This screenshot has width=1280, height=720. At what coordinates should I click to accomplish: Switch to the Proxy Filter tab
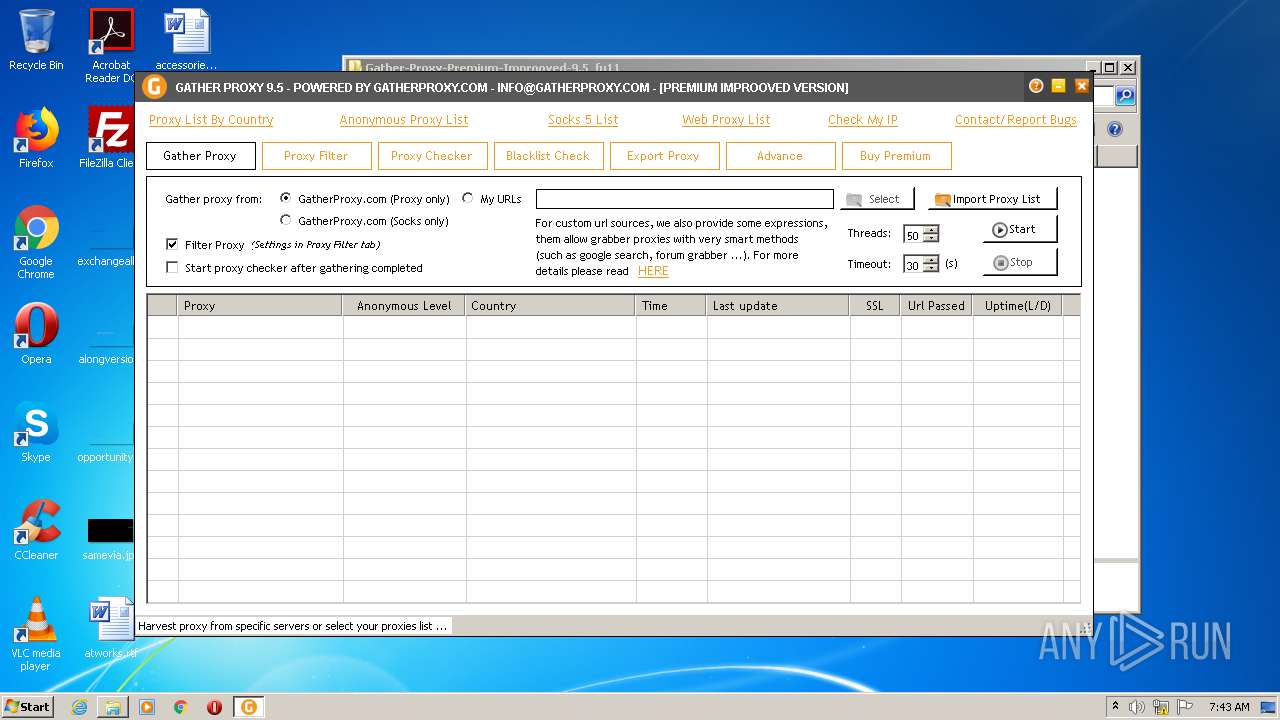(316, 156)
